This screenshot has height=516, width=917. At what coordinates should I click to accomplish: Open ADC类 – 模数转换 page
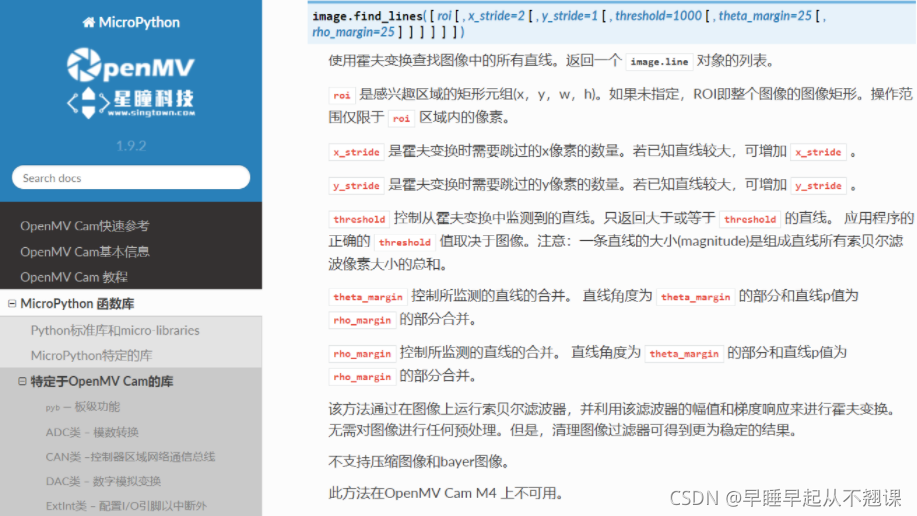coord(92,432)
